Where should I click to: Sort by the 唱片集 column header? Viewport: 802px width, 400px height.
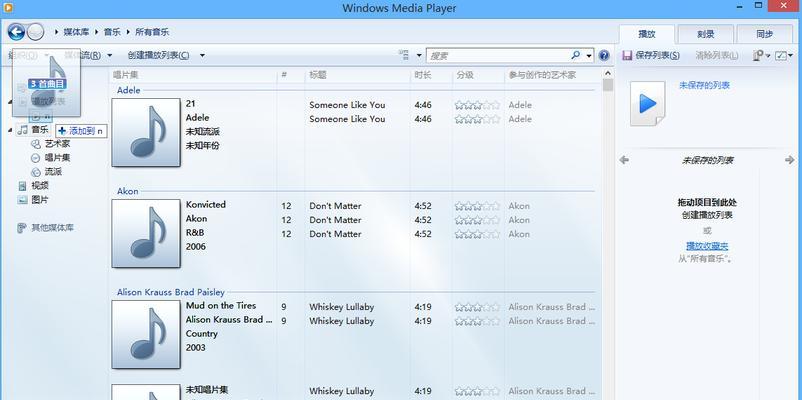click(x=126, y=75)
